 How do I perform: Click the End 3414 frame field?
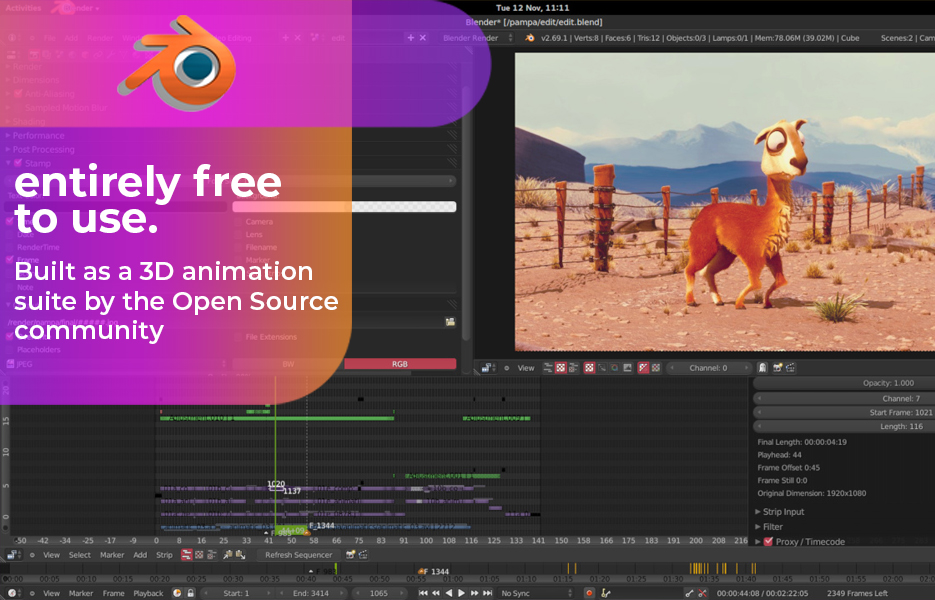point(311,593)
